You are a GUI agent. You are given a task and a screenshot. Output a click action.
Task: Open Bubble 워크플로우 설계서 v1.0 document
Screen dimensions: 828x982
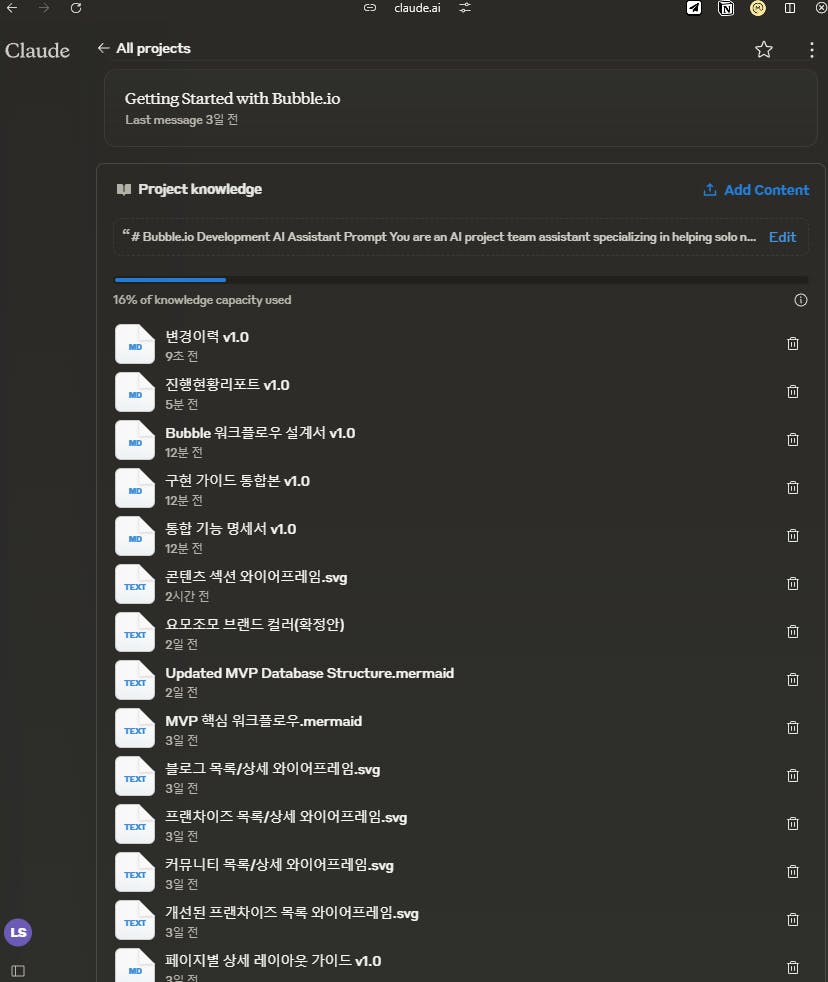pyautogui.click(x=260, y=433)
